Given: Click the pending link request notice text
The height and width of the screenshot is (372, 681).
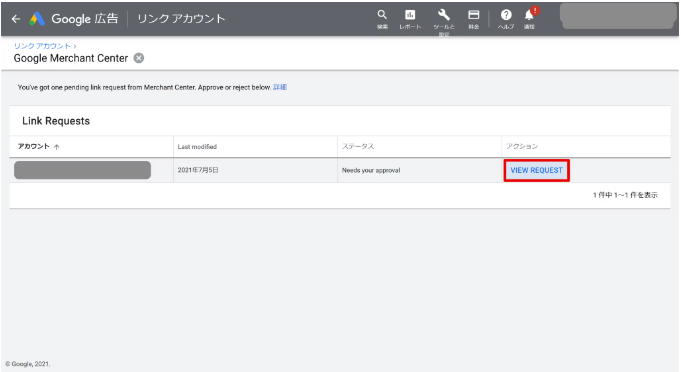Looking at the screenshot, I should point(144,87).
